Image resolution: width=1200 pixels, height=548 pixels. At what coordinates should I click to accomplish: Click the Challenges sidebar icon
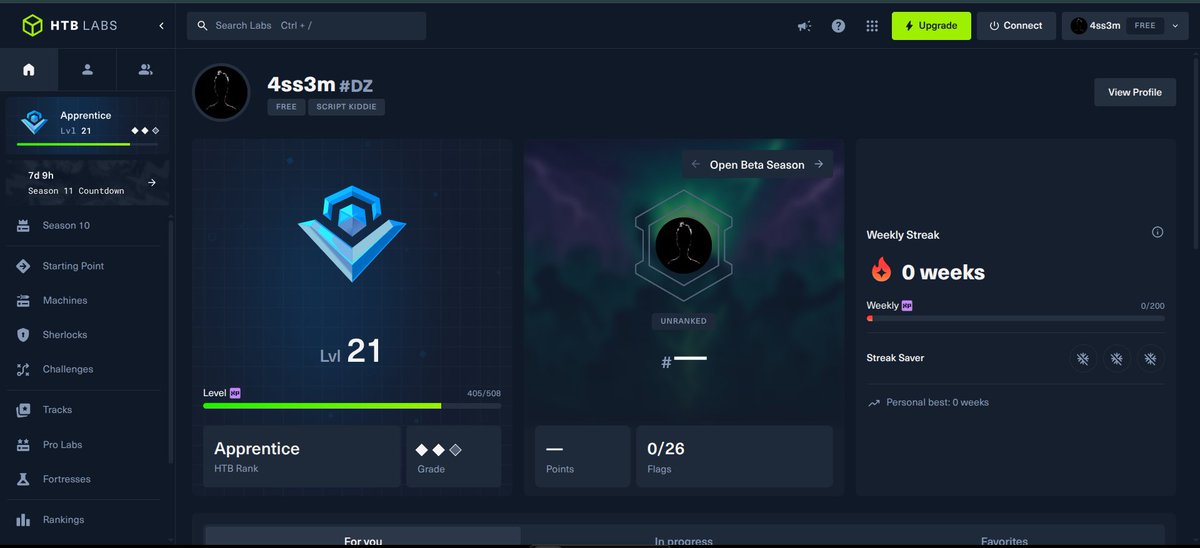(x=23, y=370)
